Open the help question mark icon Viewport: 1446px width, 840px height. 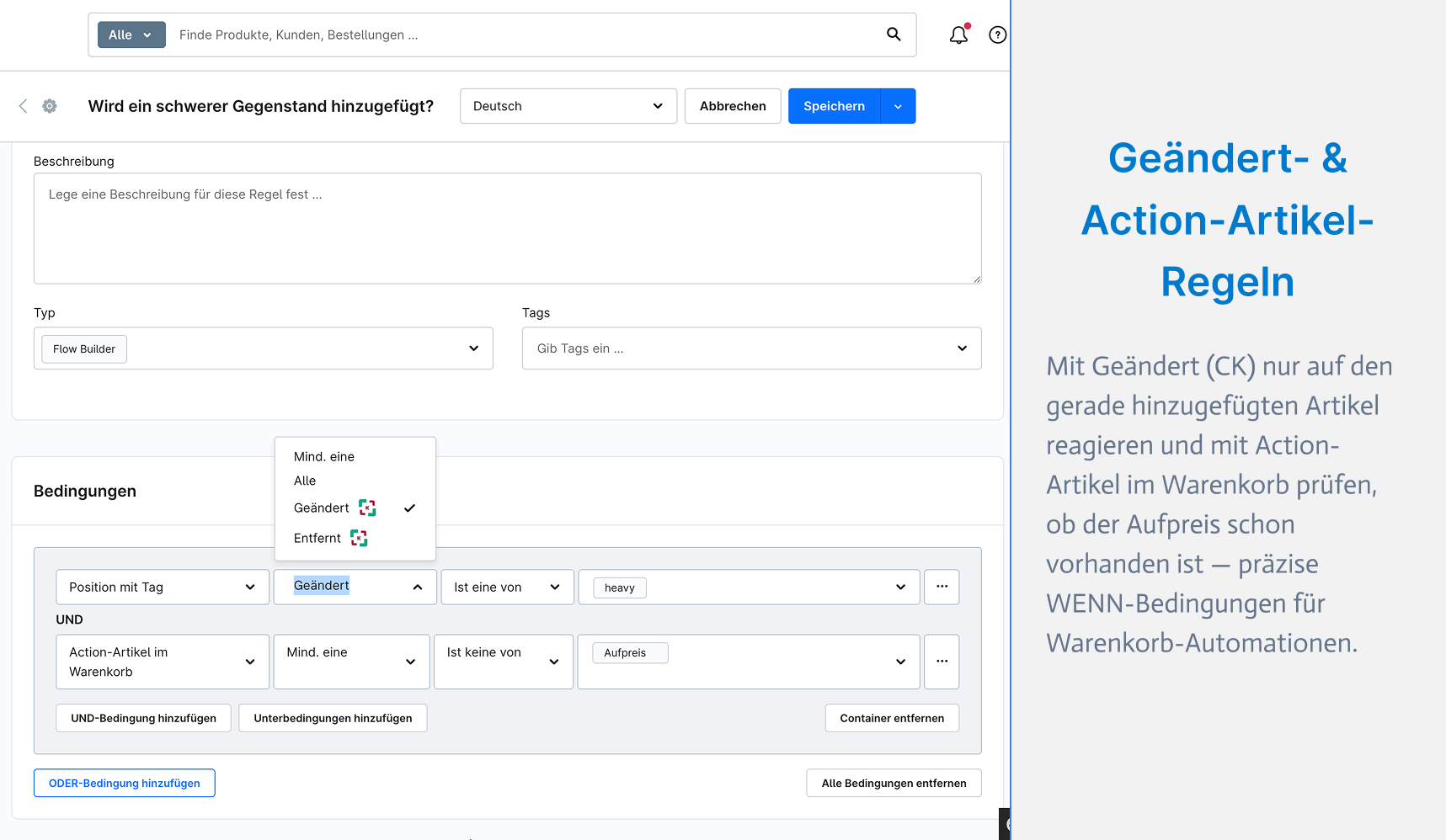click(997, 35)
